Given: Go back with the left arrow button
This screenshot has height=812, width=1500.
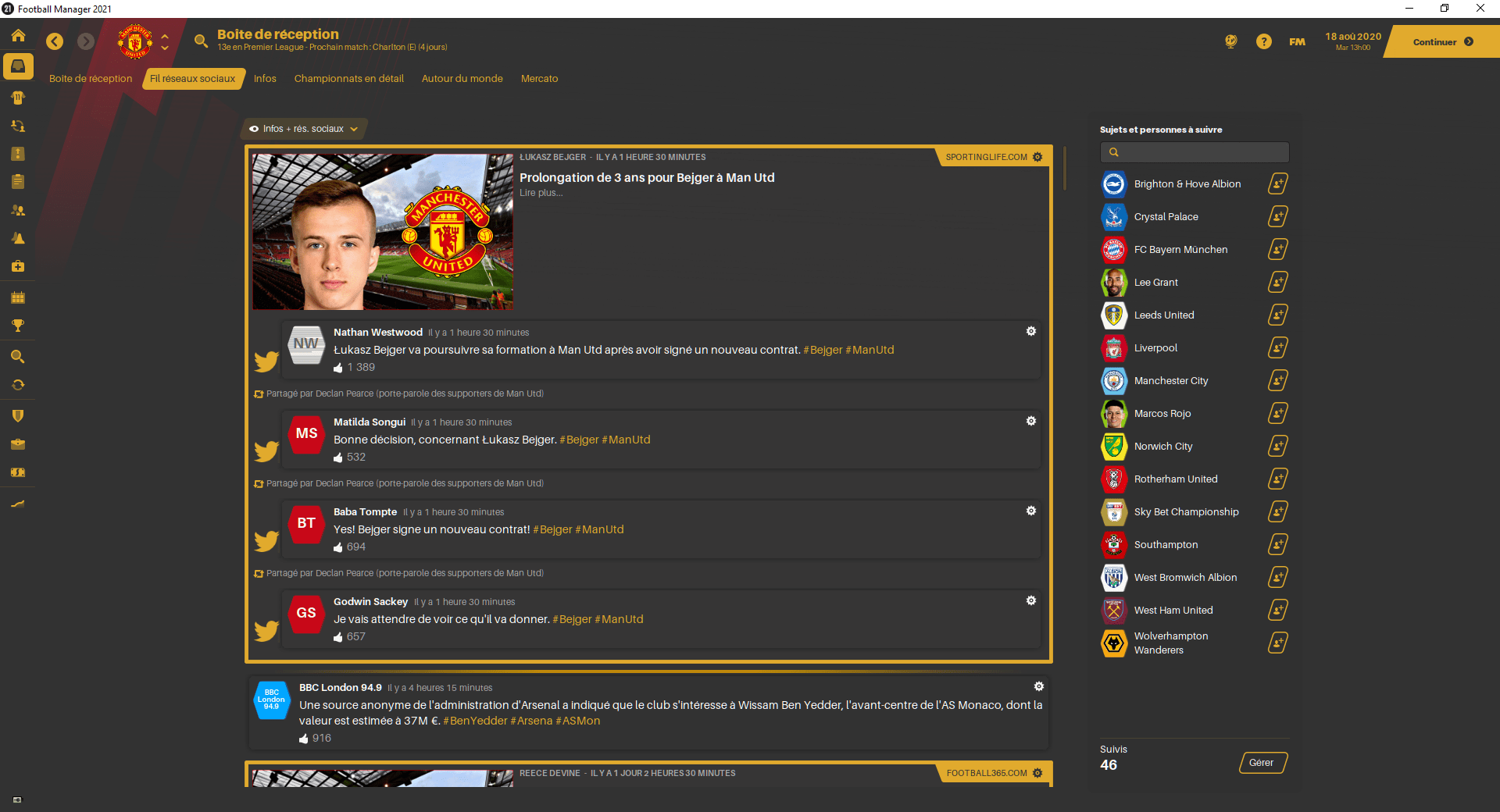Looking at the screenshot, I should point(55,41).
